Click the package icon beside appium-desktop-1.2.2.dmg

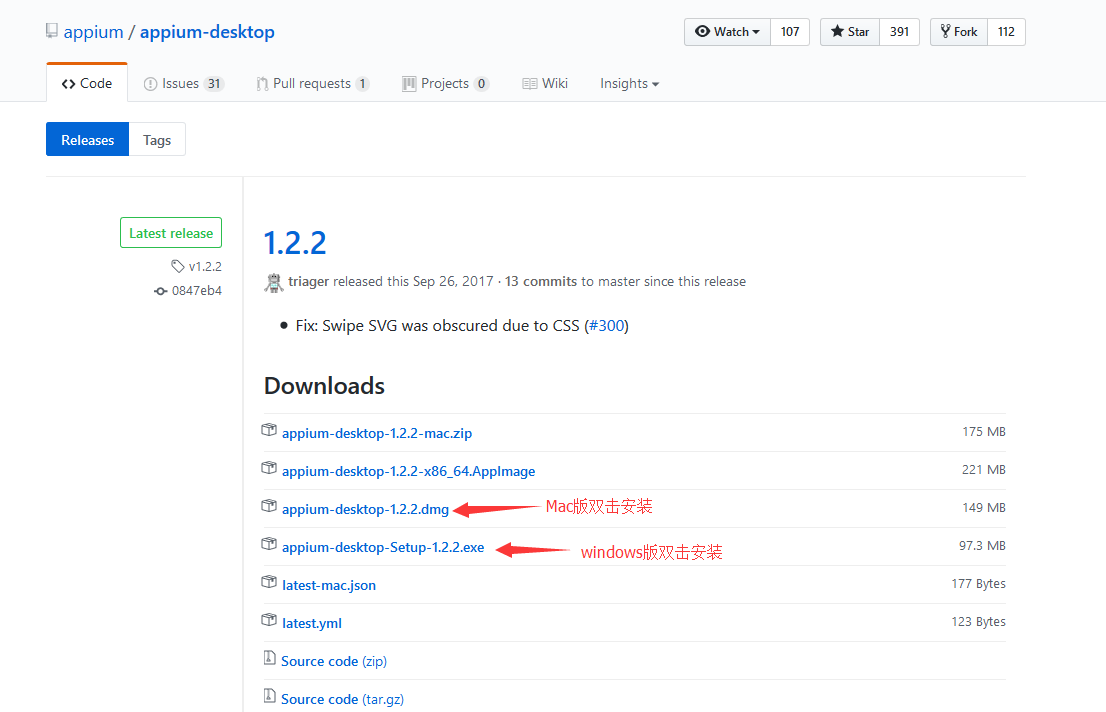tap(269, 506)
